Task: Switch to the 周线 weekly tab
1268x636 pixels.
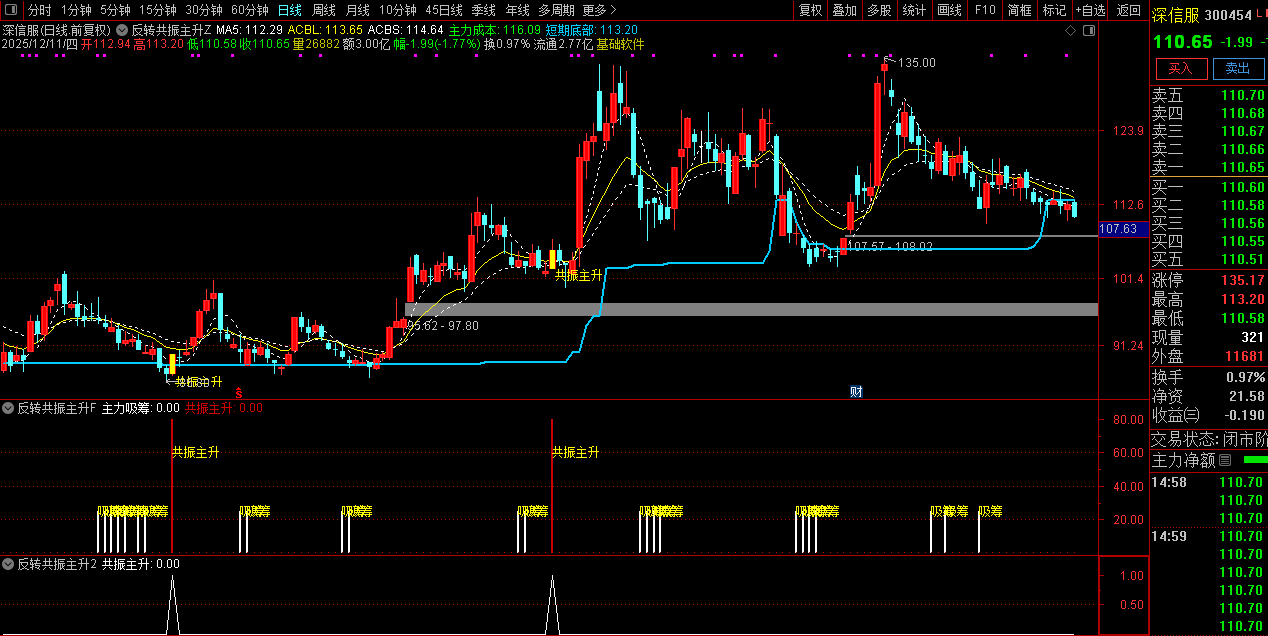Action: pyautogui.click(x=323, y=10)
